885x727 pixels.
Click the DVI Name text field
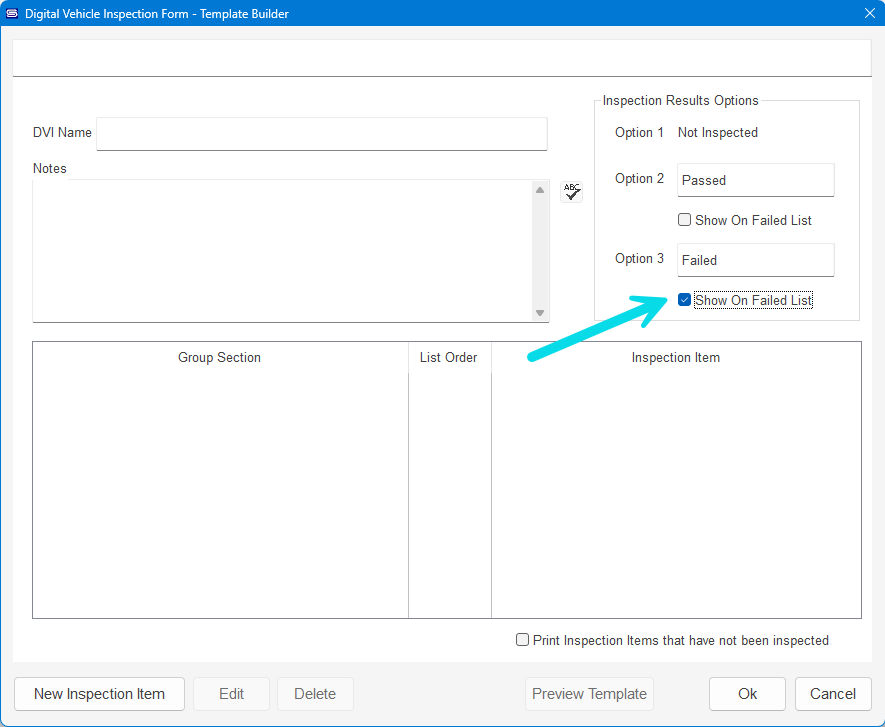(x=321, y=133)
